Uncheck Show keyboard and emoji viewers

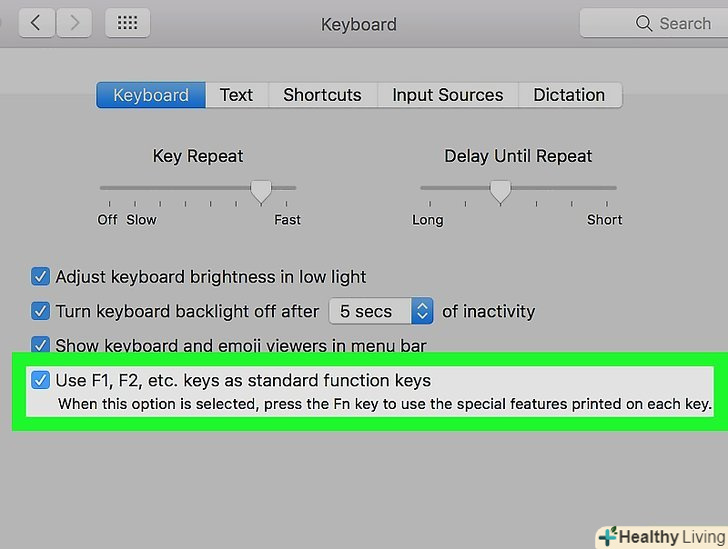tap(41, 345)
